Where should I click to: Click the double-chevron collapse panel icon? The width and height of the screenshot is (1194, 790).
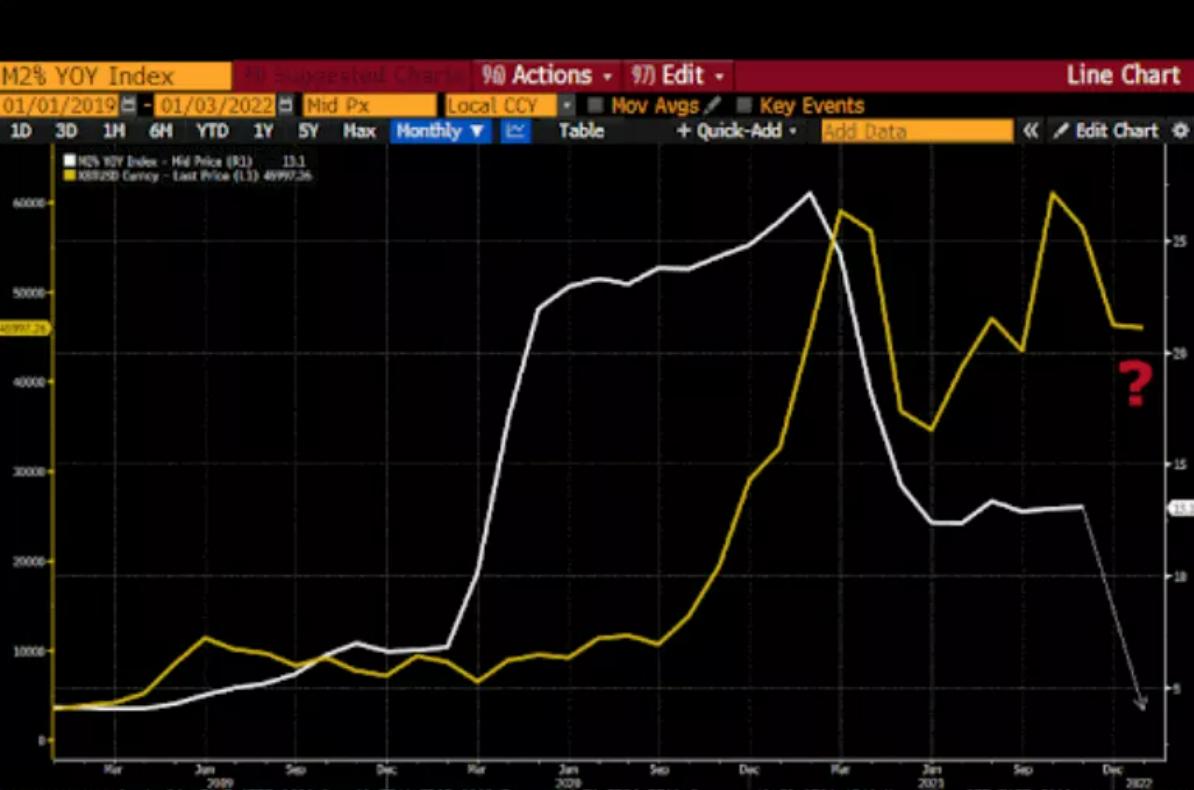(1030, 131)
